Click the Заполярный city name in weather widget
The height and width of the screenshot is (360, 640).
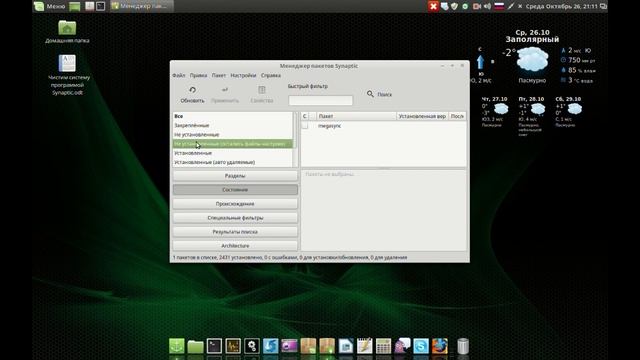pyautogui.click(x=532, y=40)
